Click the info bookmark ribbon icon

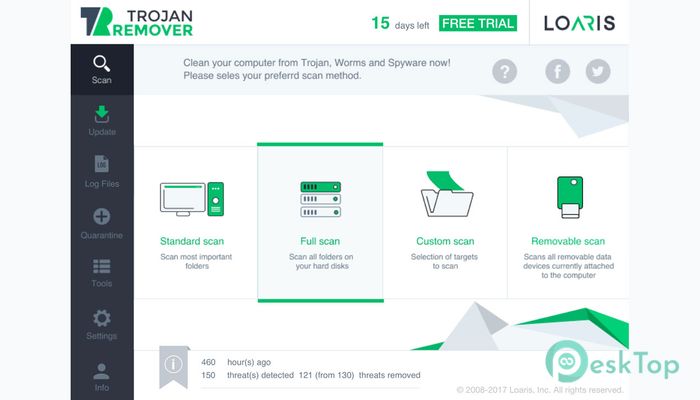pyautogui.click(x=174, y=366)
